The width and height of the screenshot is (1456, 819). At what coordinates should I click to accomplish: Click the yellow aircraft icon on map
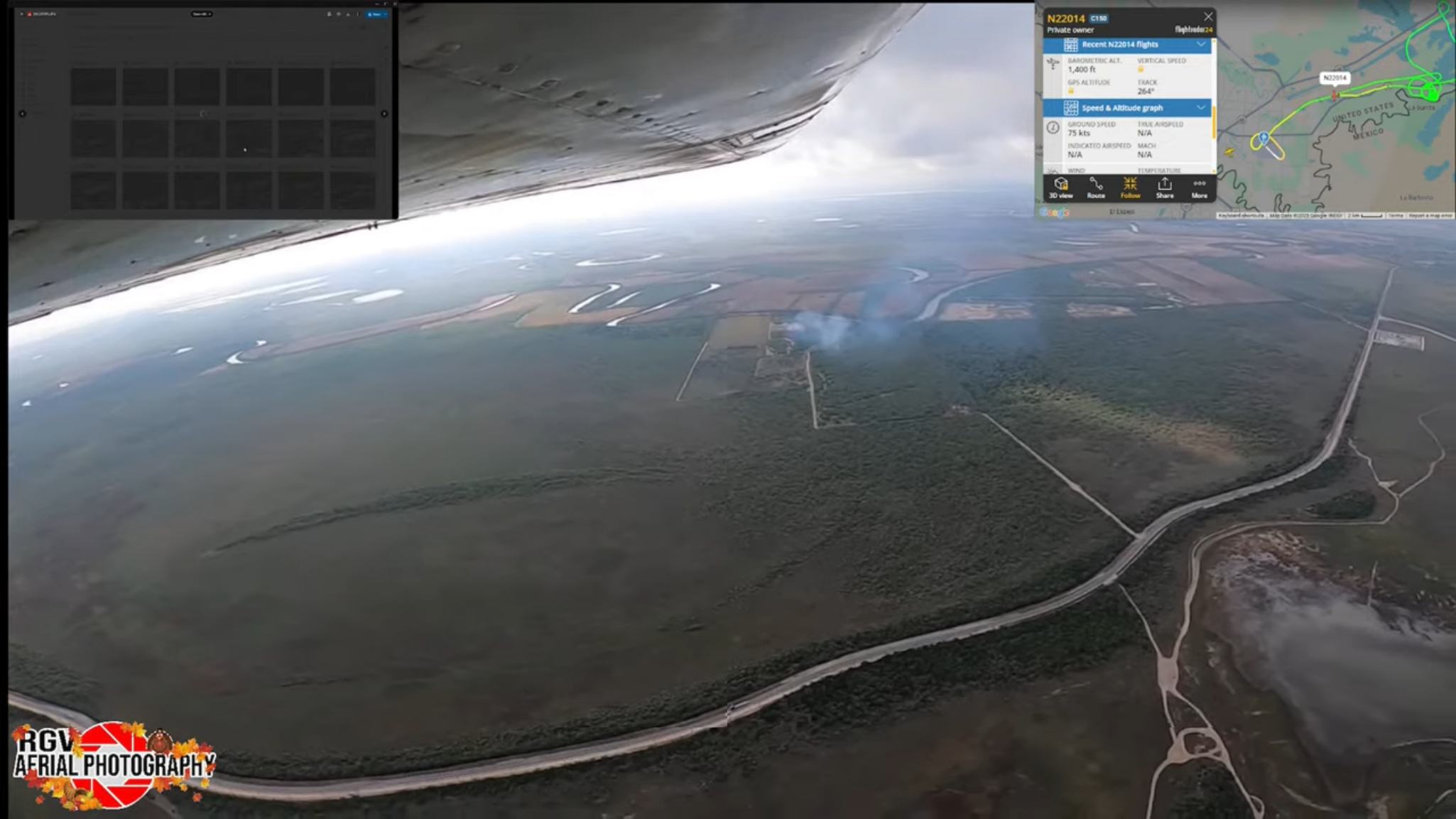[x=1229, y=151]
